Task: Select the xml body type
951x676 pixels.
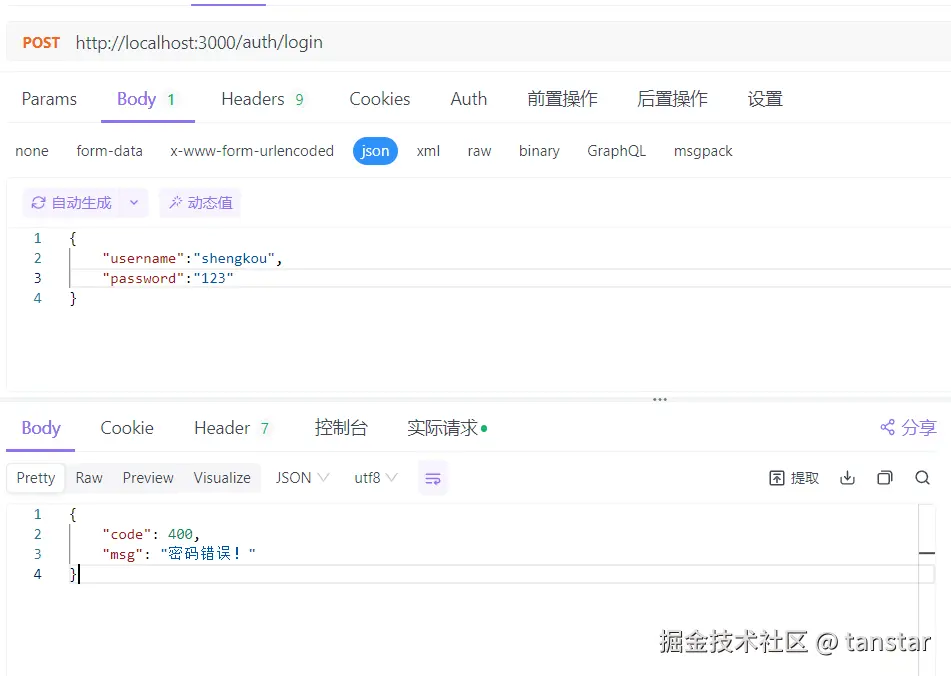Action: coord(428,151)
